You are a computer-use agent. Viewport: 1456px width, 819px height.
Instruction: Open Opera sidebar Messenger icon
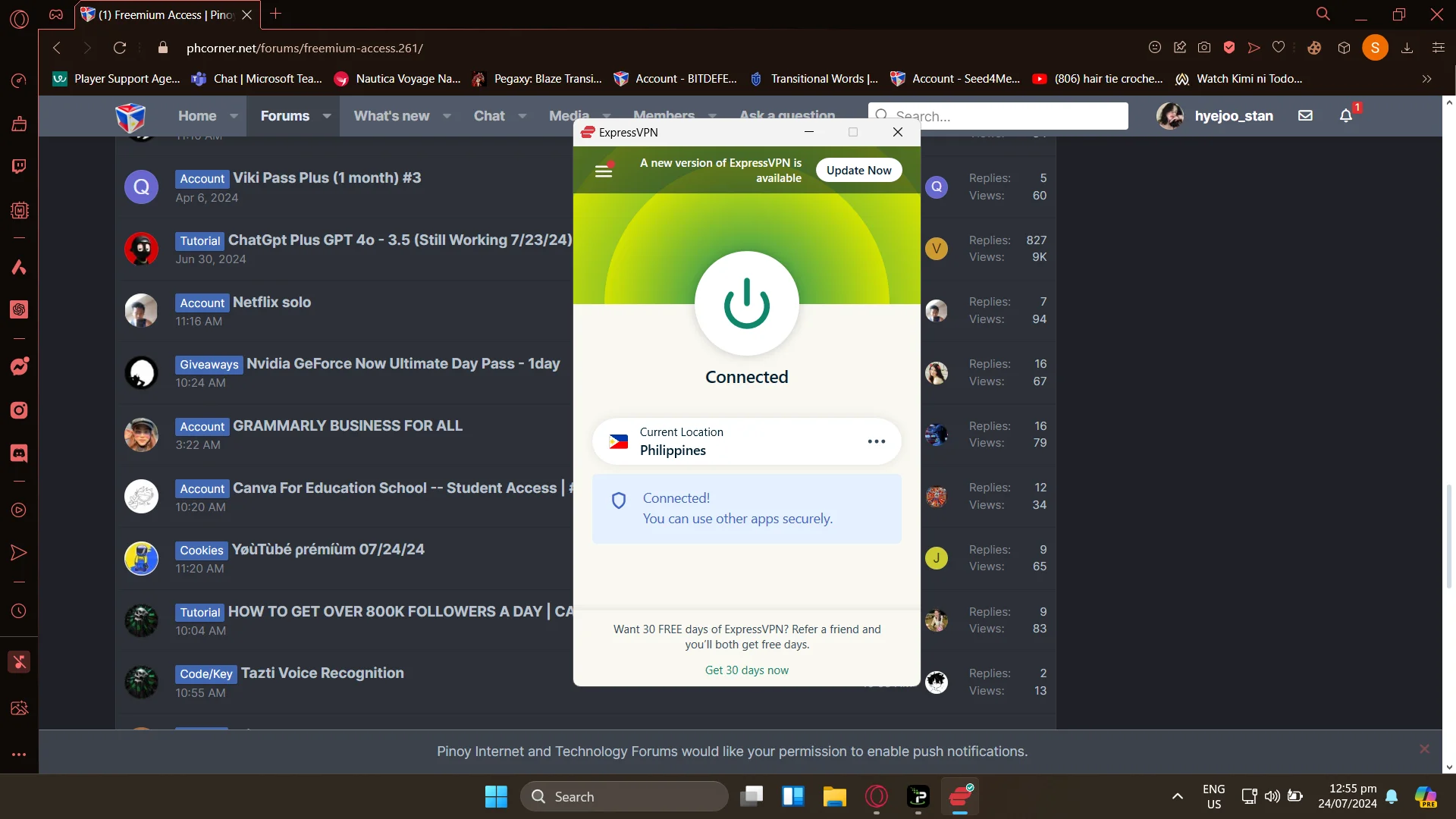(19, 367)
